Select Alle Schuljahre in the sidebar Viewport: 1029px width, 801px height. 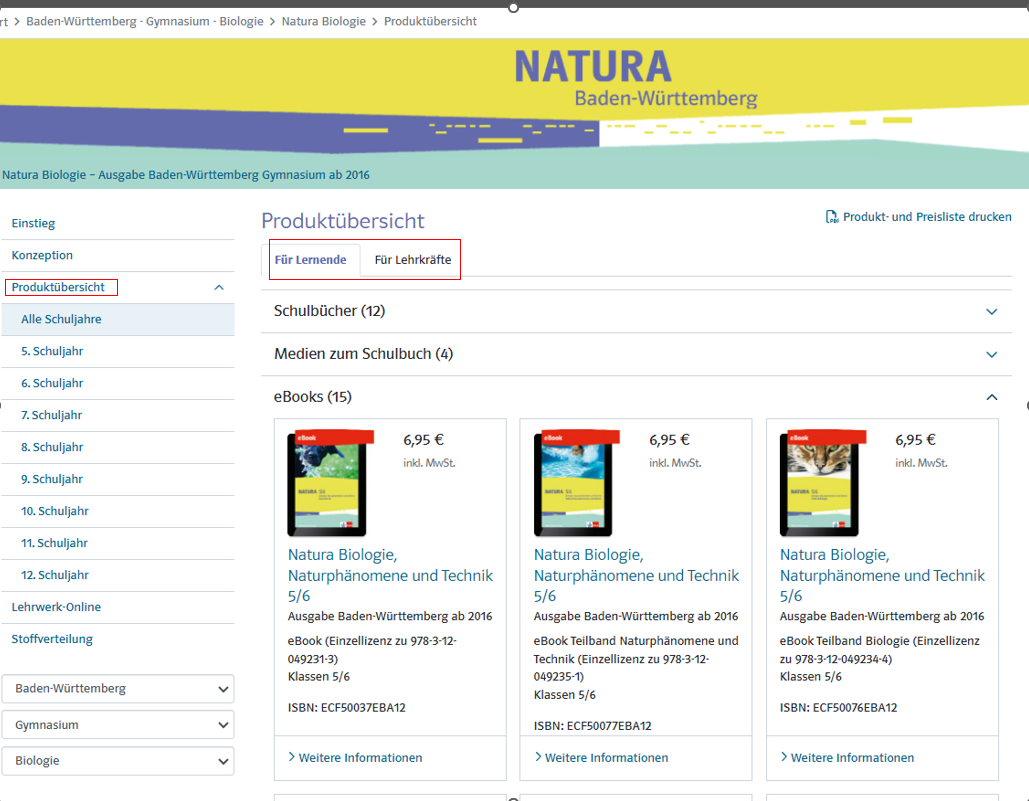click(x=118, y=319)
